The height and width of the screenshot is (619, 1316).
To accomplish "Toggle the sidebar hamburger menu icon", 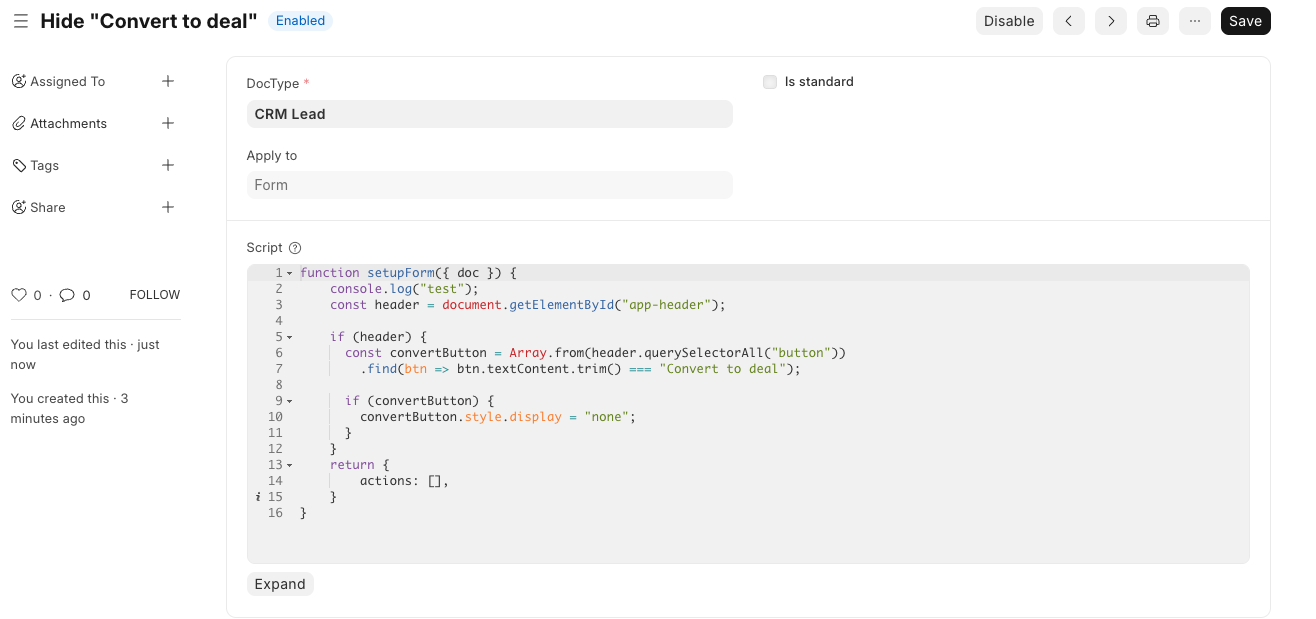I will pyautogui.click(x=20, y=21).
